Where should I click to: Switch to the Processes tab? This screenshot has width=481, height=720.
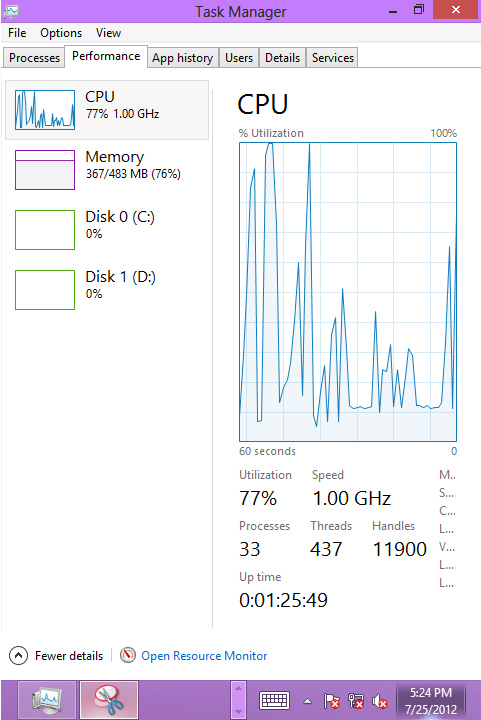(34, 58)
